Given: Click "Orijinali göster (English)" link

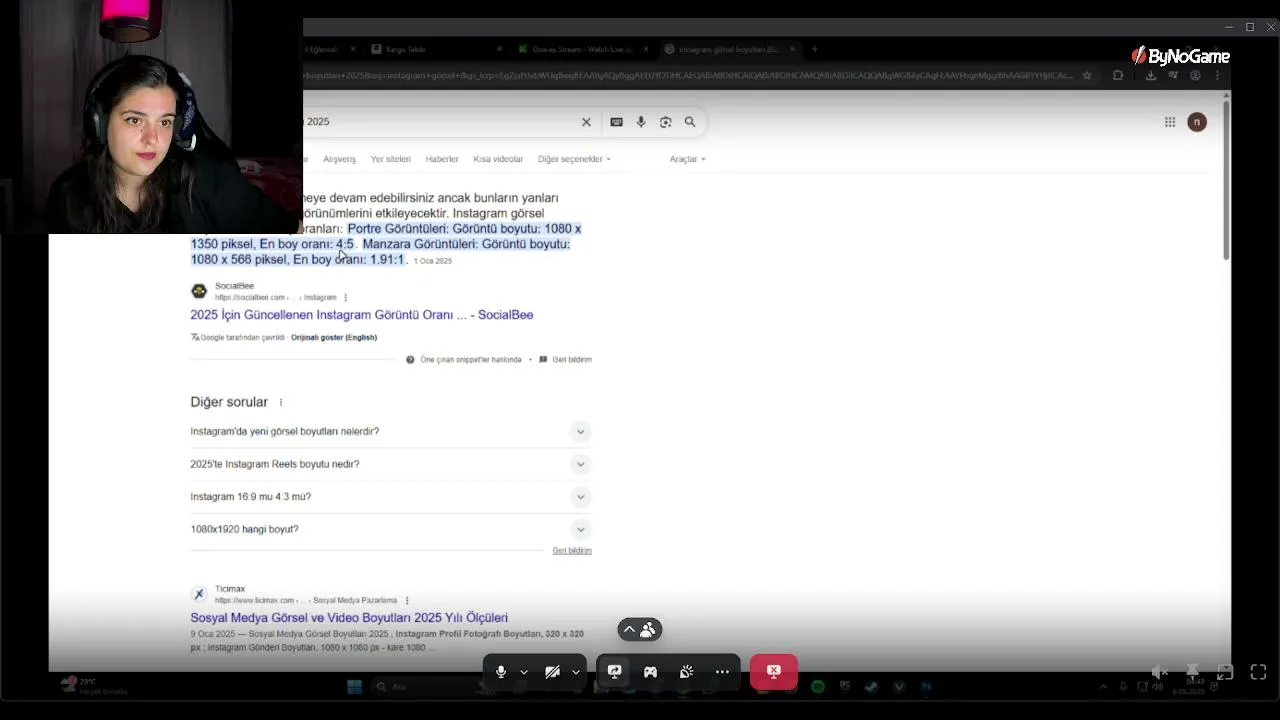Looking at the screenshot, I should pos(334,337).
